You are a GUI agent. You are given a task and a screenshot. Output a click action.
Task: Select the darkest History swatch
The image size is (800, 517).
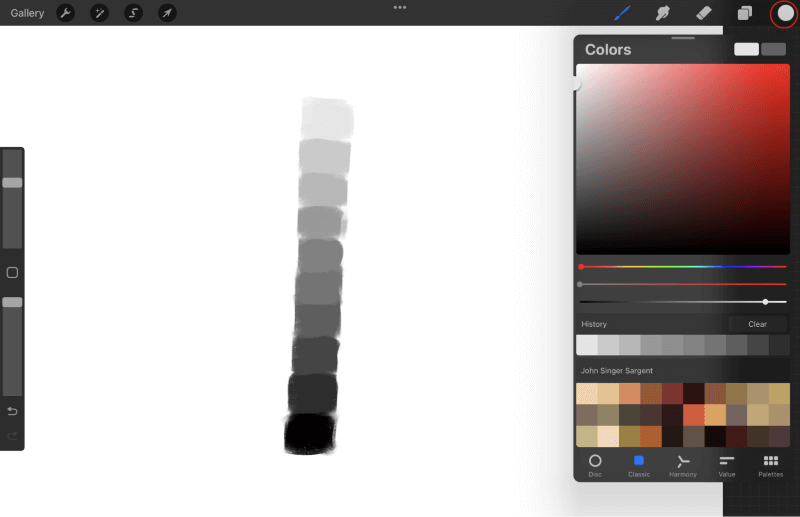[779, 345]
